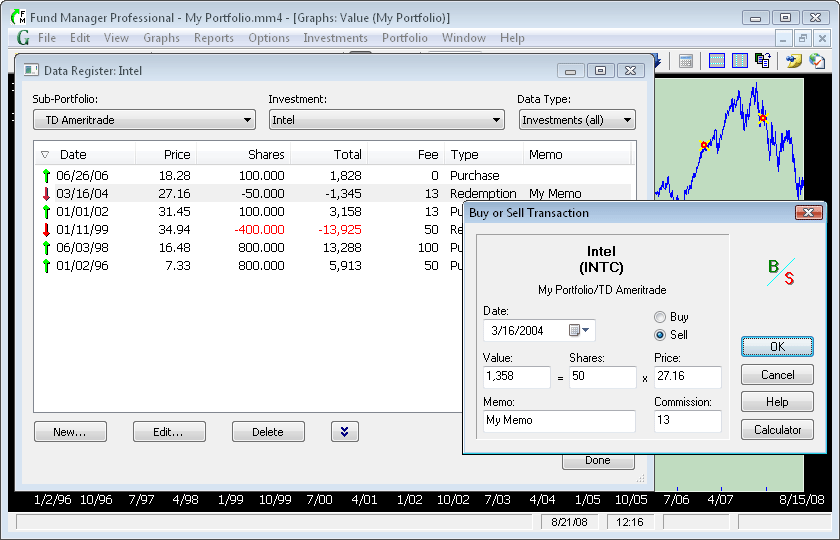Click the Redemption type on 03/16/04 row
The width and height of the screenshot is (840, 540).
click(x=483, y=194)
